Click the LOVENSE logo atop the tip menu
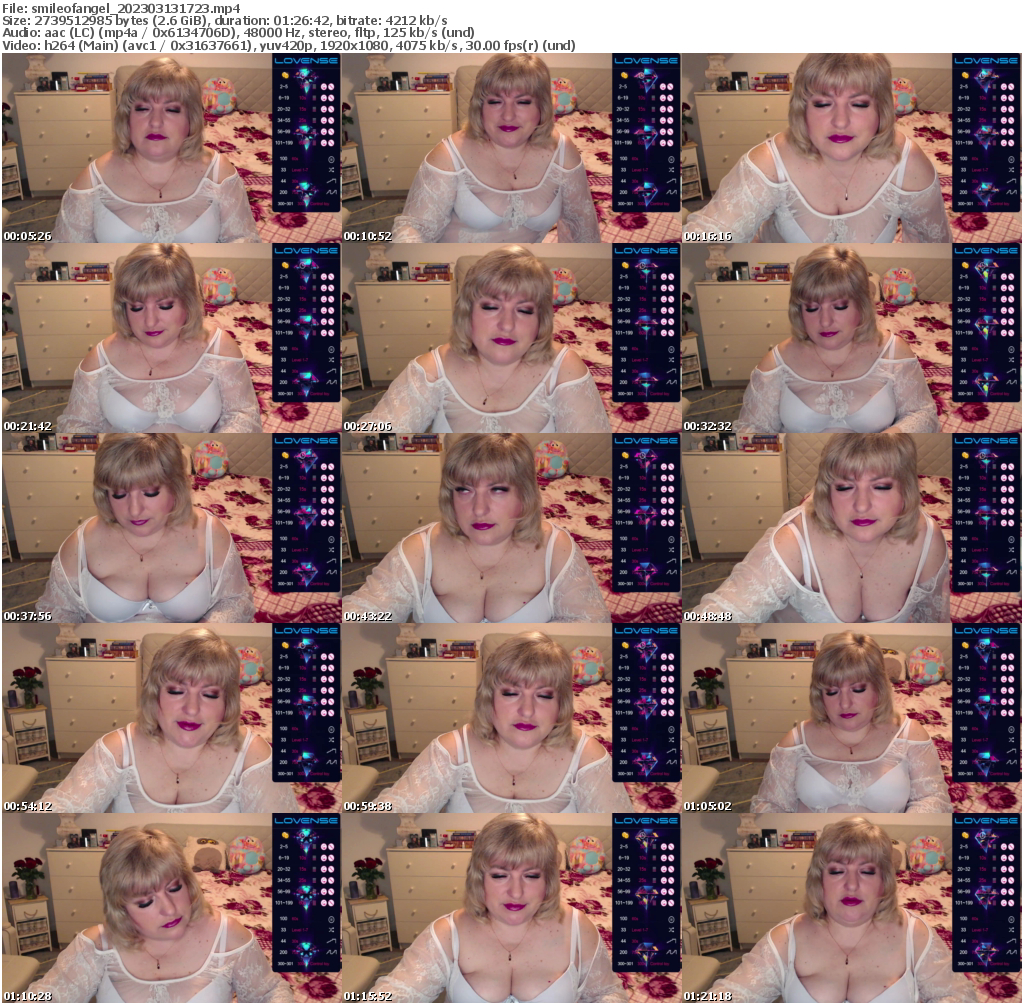The image size is (1024, 1003). (x=303, y=61)
